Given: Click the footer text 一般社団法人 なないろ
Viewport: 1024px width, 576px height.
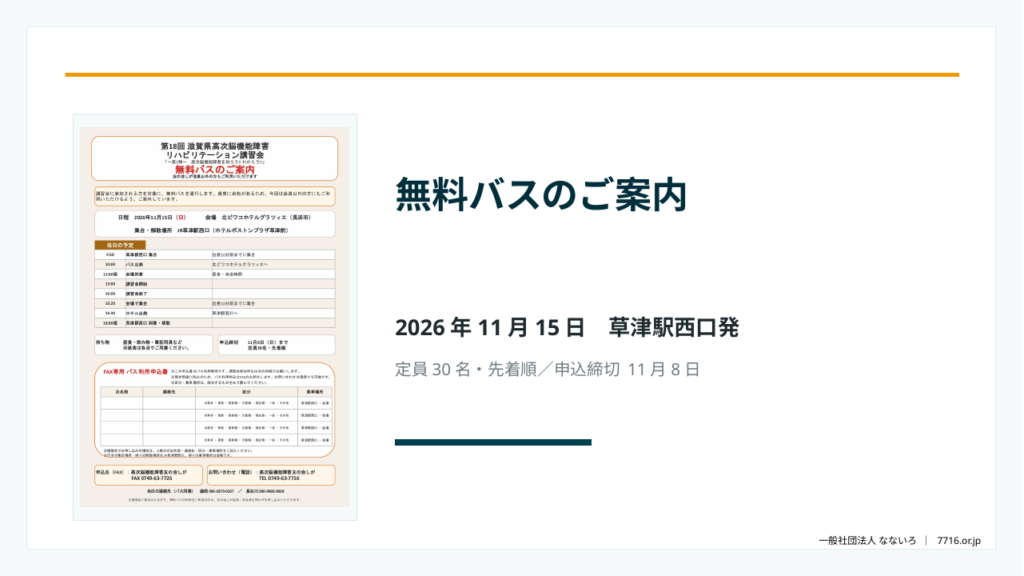Looking at the screenshot, I should (x=867, y=541).
